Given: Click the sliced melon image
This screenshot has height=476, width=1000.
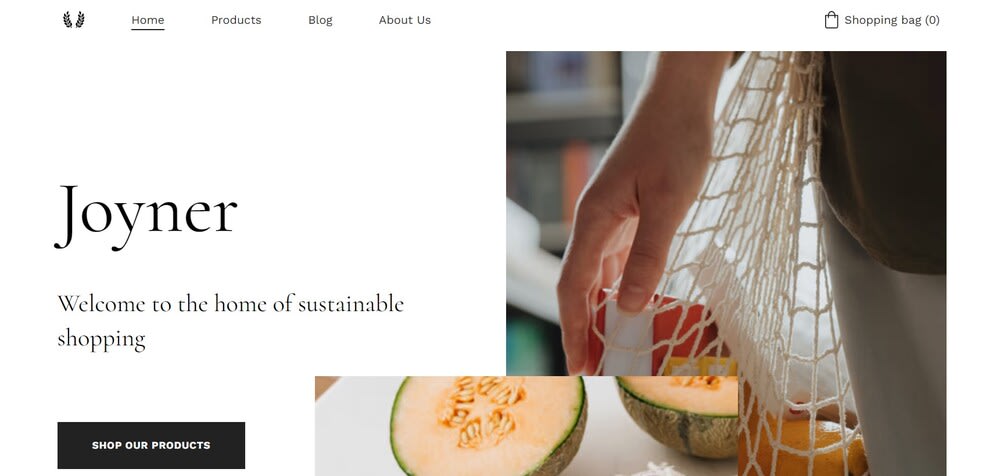Looking at the screenshot, I should [526, 426].
